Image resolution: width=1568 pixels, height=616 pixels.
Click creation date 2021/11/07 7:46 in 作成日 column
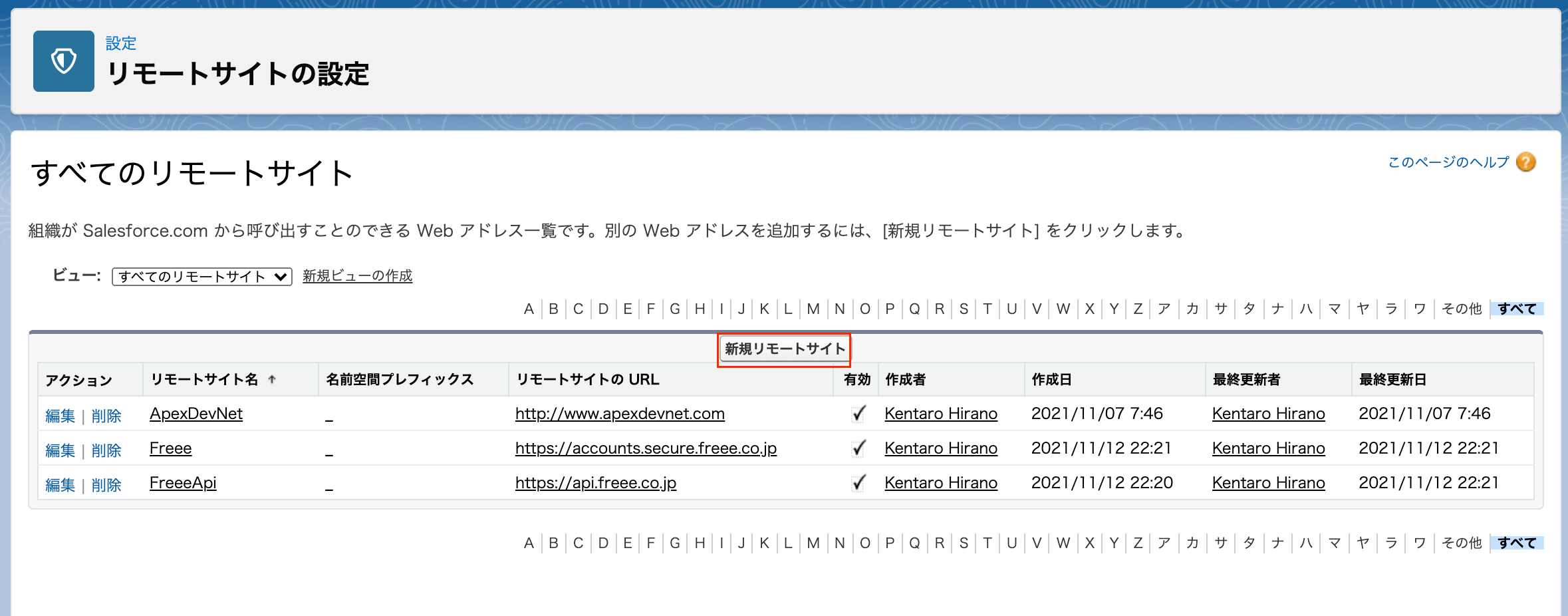(1097, 414)
